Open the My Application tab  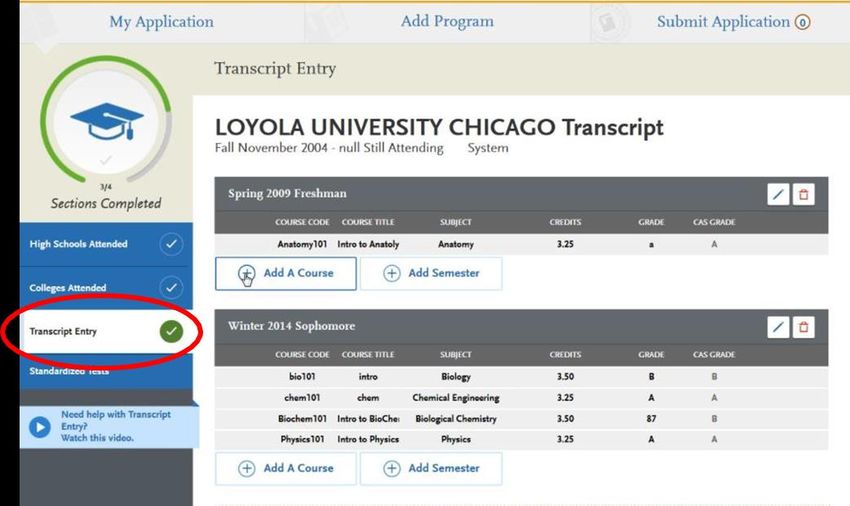162,22
